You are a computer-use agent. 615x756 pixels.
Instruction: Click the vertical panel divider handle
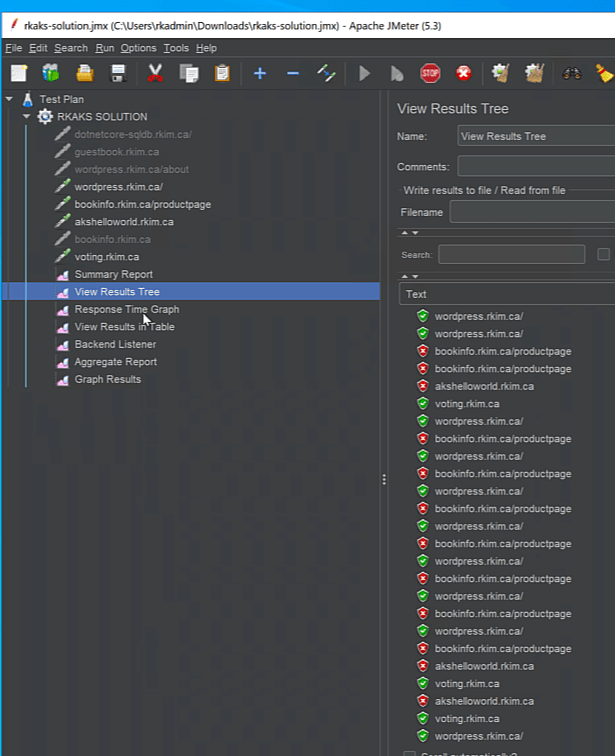coord(384,480)
